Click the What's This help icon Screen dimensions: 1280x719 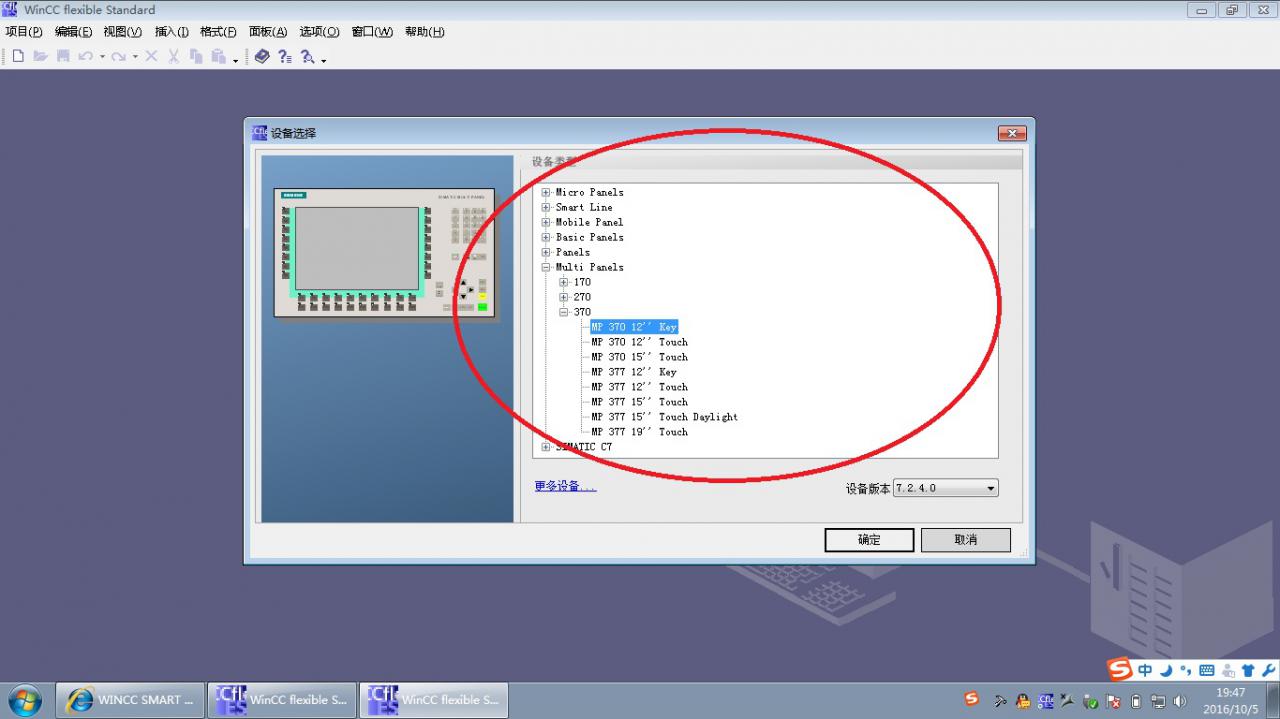click(x=285, y=57)
